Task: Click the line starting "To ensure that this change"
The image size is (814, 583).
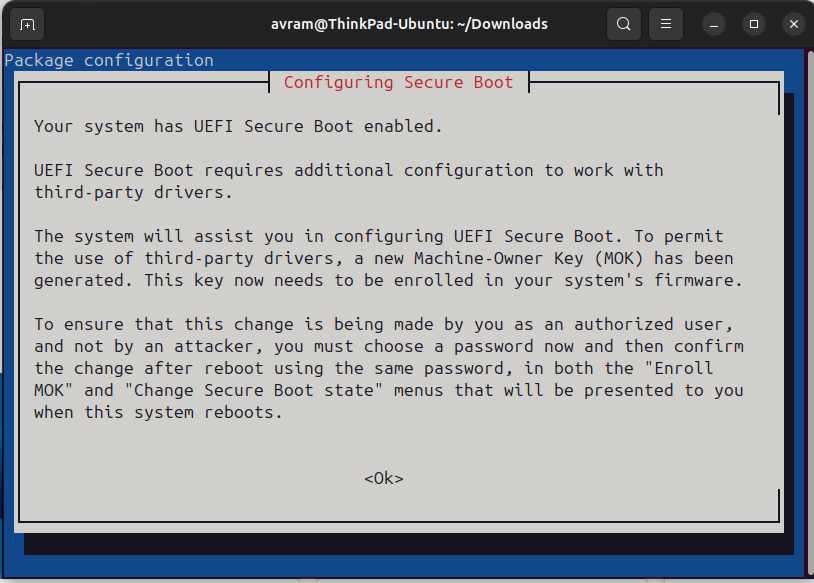Action: coord(384,324)
